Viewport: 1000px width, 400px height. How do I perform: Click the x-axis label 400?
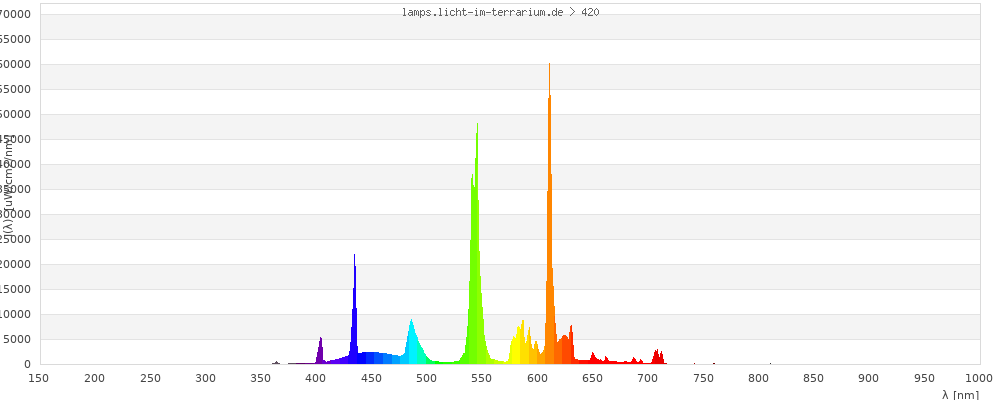[x=316, y=378]
